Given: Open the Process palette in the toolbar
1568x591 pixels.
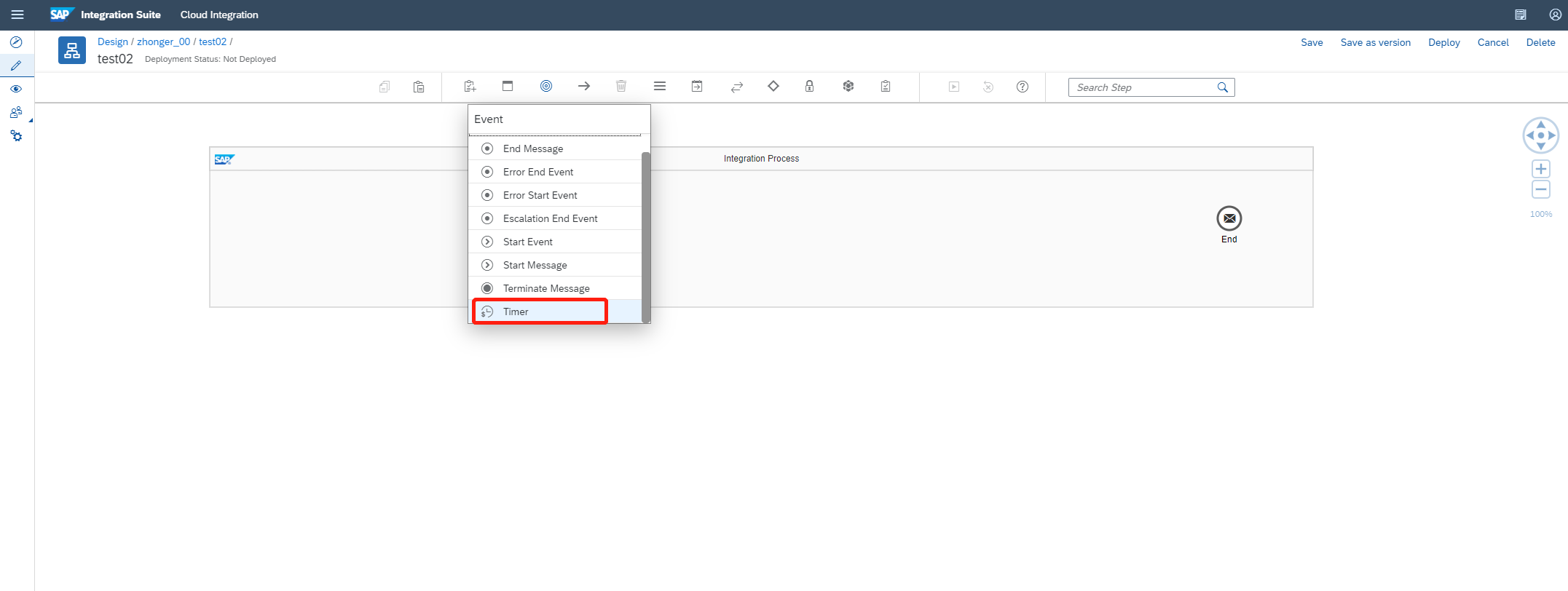Looking at the screenshot, I should (508, 86).
